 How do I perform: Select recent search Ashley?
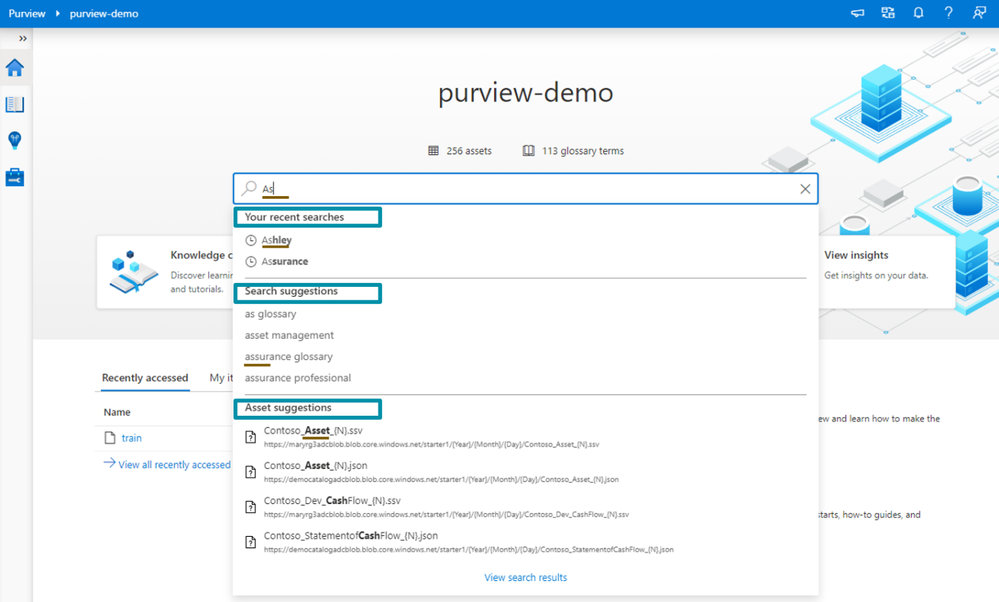point(276,240)
